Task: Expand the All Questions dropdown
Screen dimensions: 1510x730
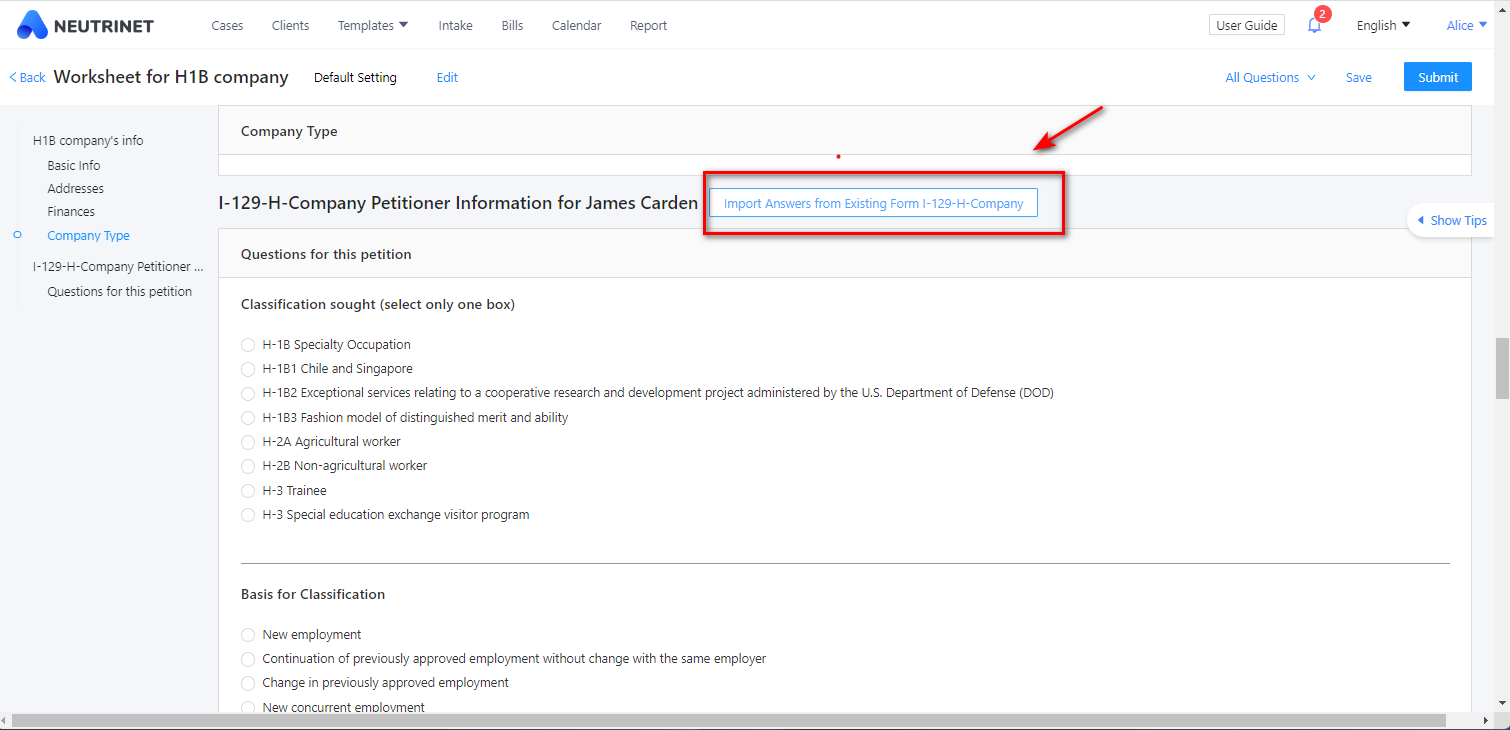Action: pos(1270,77)
